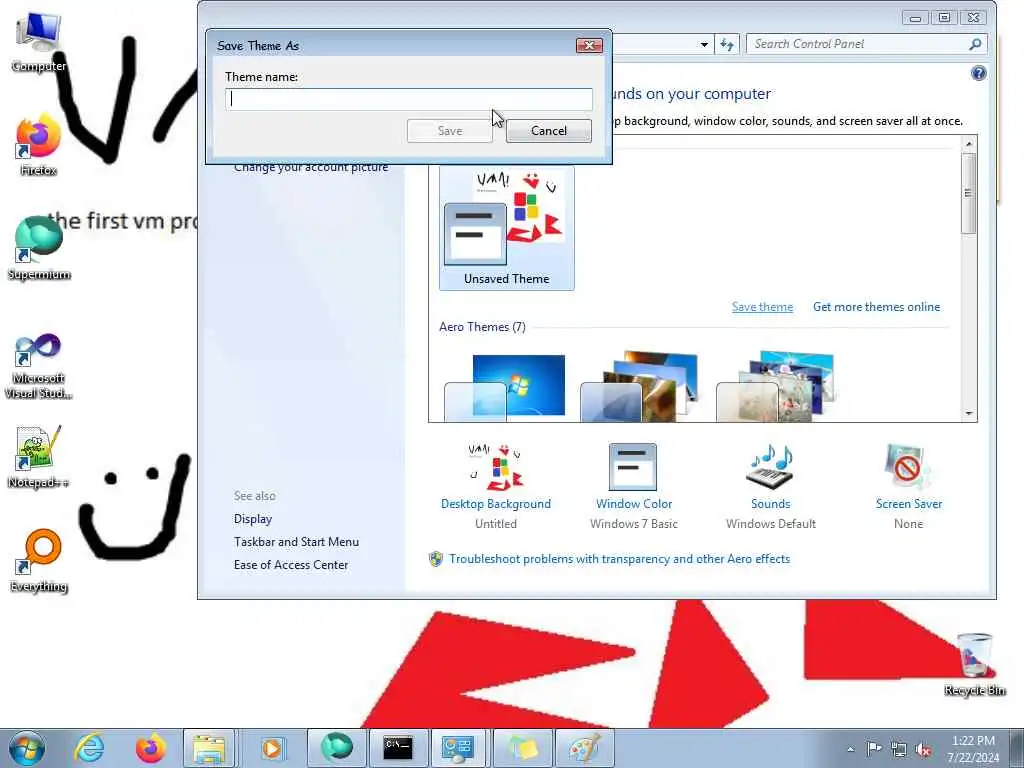Open the network tray icon

899,749
